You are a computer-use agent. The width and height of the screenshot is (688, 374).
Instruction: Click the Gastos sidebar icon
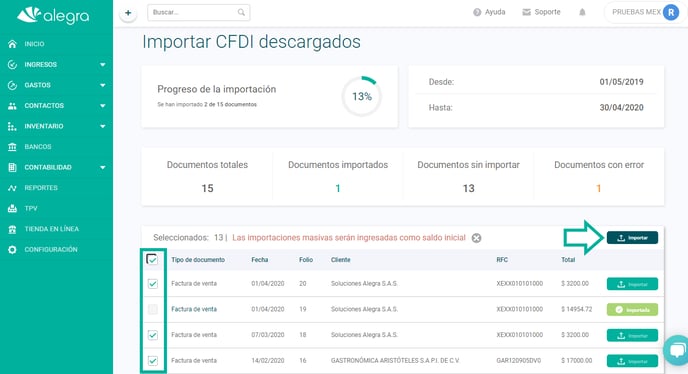tap(12, 85)
